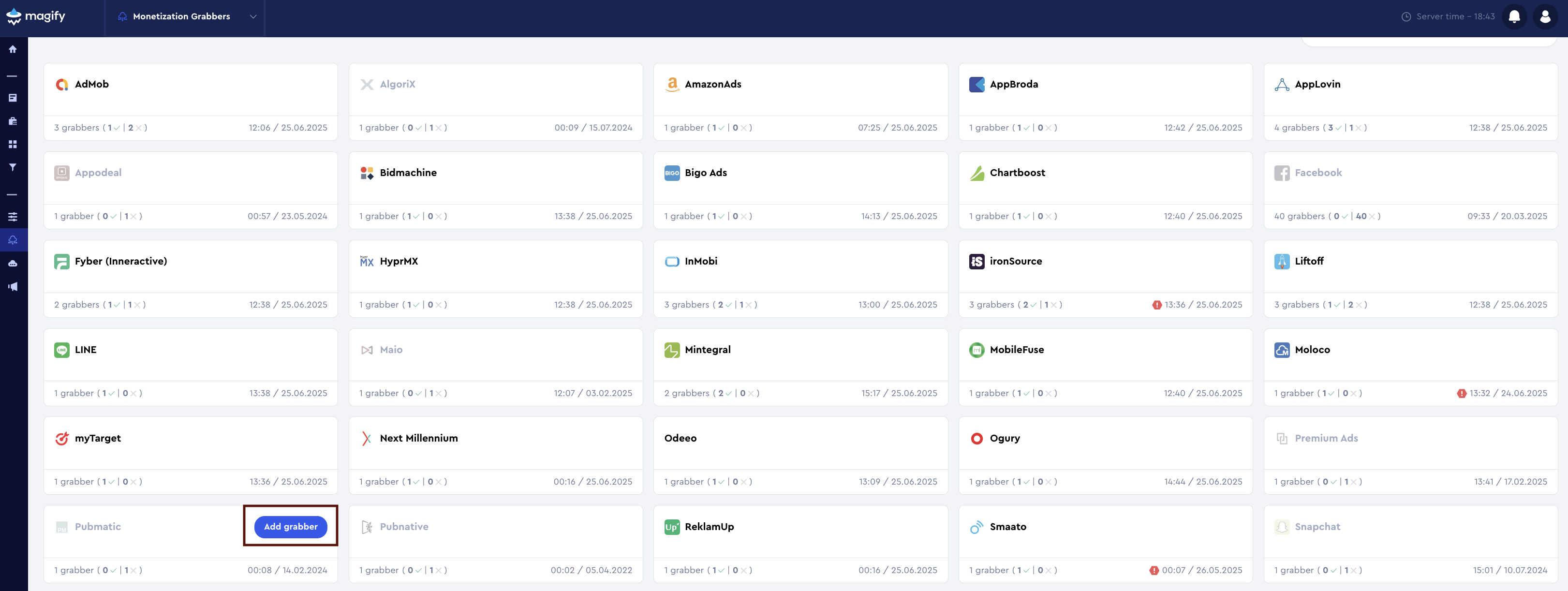1568x591 pixels.
Task: Click the Moloco error alert icon
Action: (1462, 394)
